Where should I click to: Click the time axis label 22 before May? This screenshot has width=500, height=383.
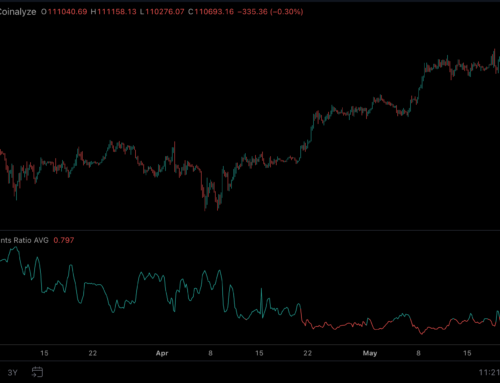(x=308, y=353)
